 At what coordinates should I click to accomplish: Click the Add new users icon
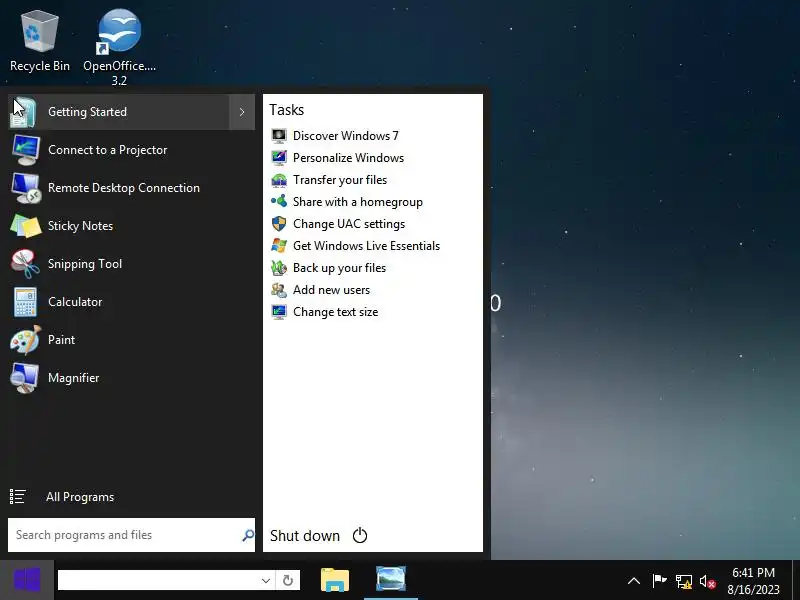click(x=279, y=290)
